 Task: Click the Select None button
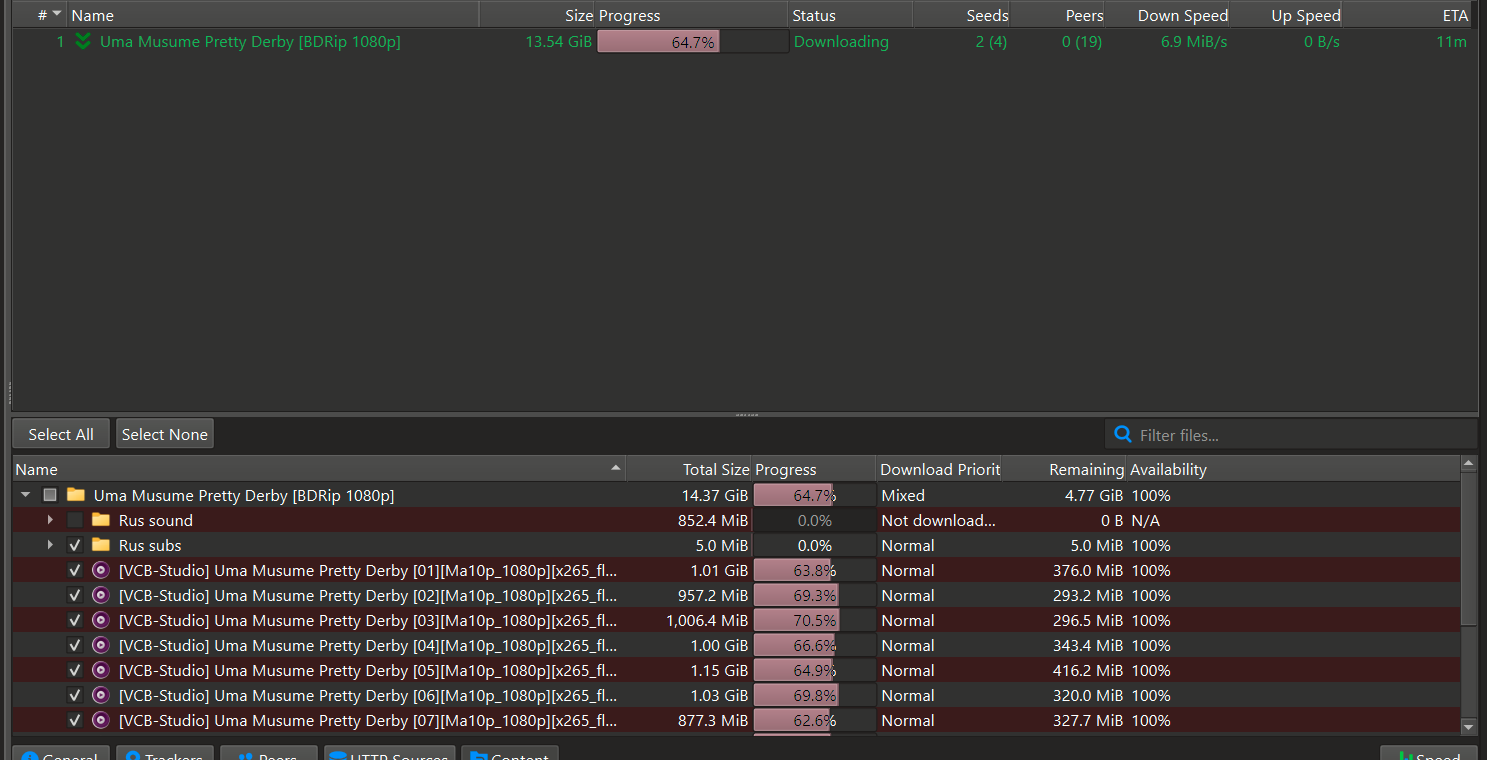(x=165, y=434)
